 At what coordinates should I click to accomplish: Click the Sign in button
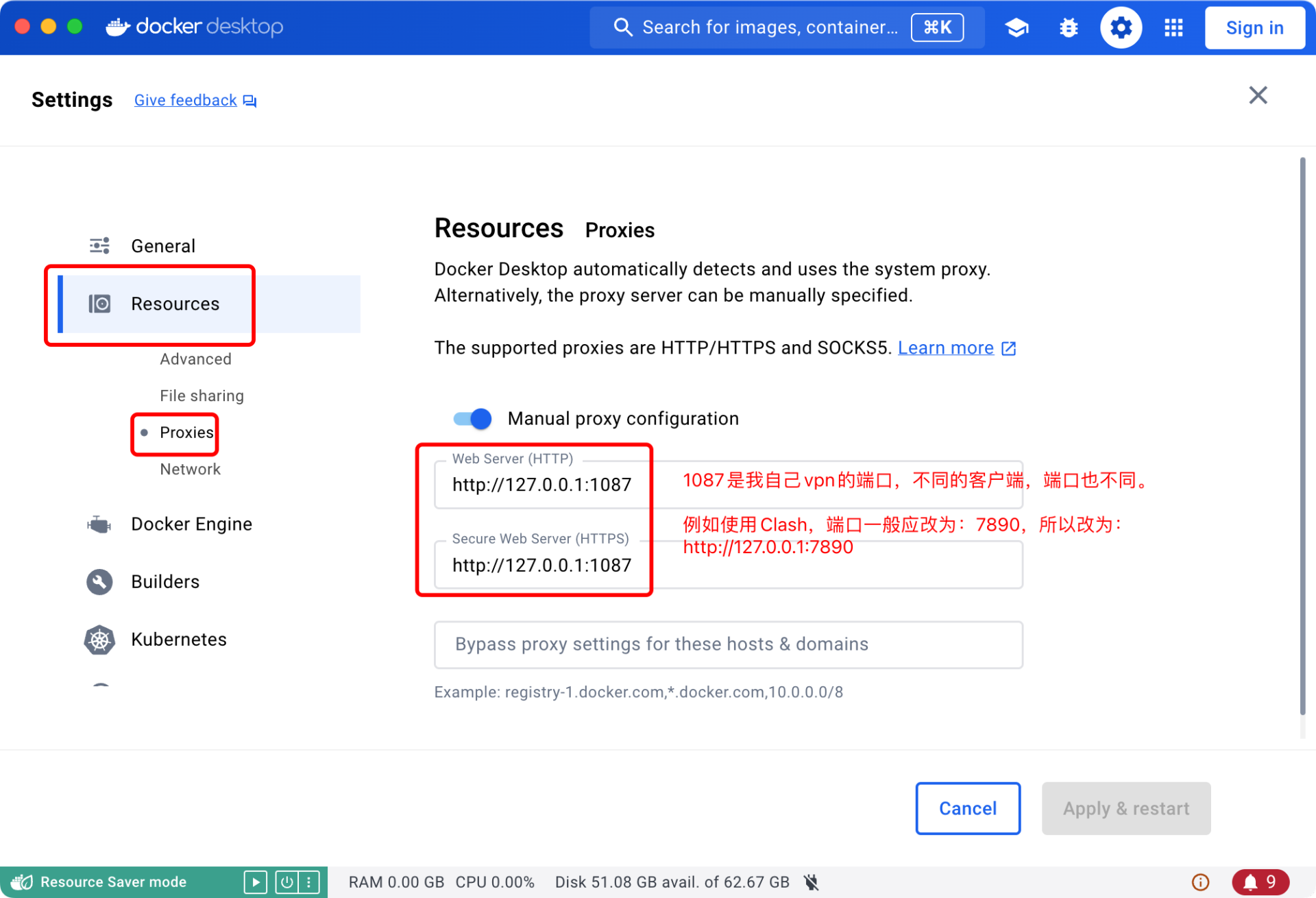pos(1254,27)
